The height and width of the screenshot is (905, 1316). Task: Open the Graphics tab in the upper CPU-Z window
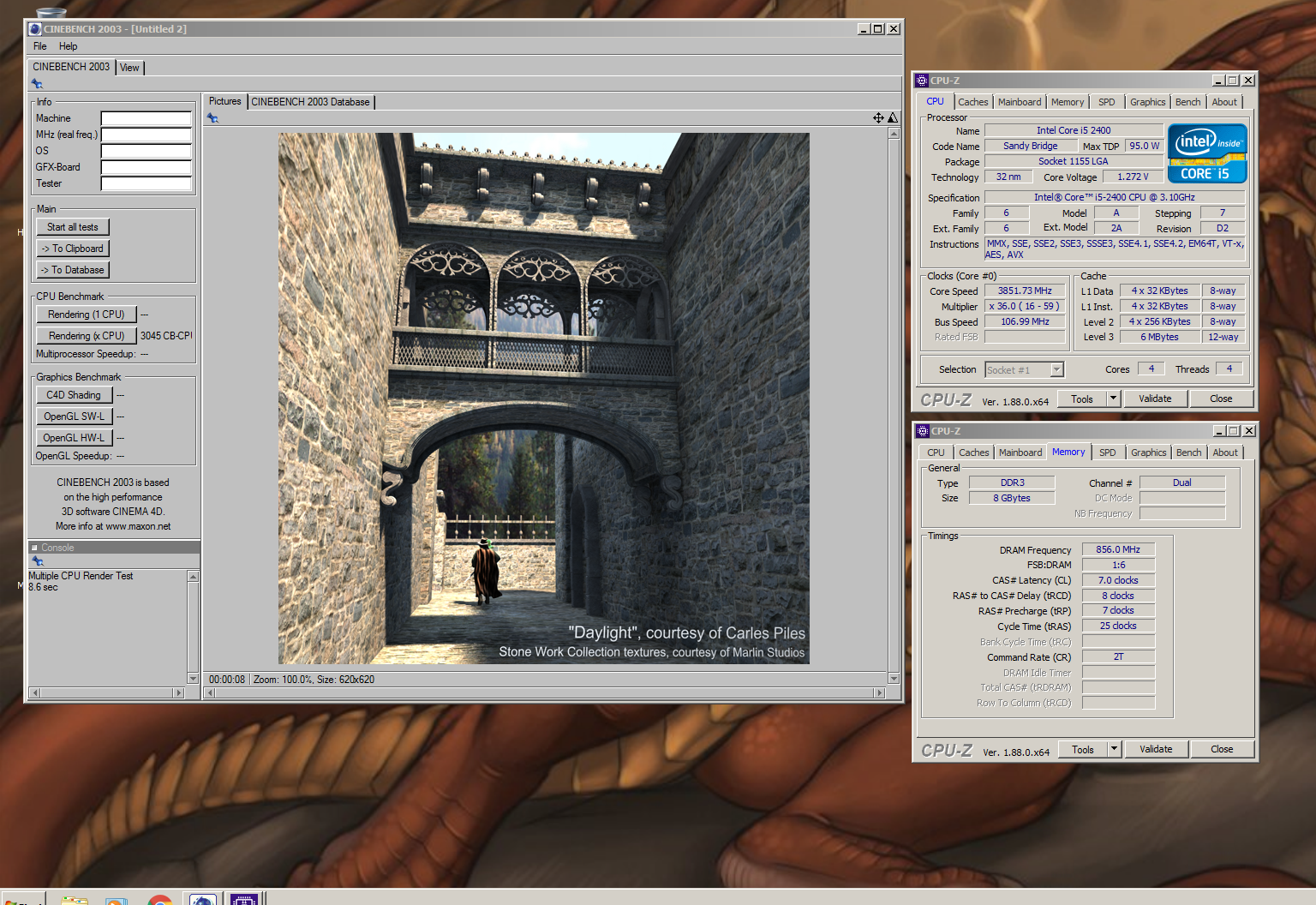coord(1148,102)
